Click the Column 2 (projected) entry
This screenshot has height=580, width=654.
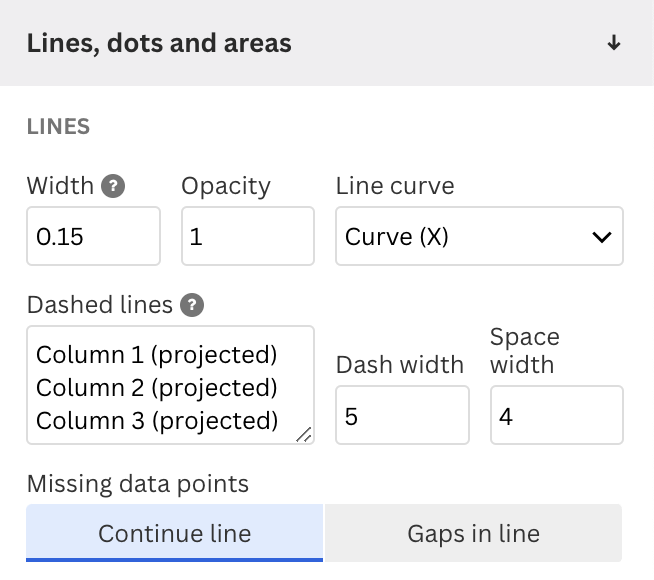coord(156,388)
